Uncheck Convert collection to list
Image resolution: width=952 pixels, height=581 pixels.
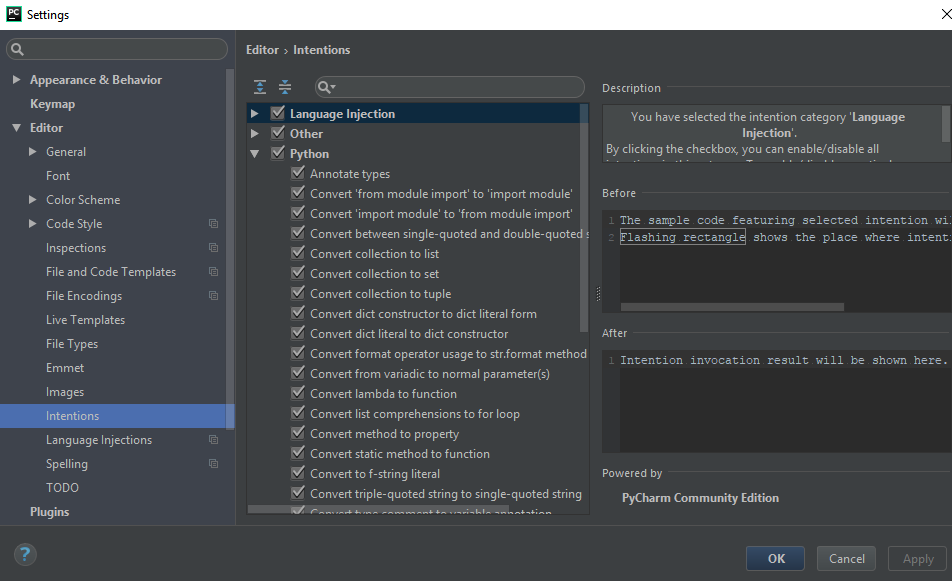(x=298, y=253)
